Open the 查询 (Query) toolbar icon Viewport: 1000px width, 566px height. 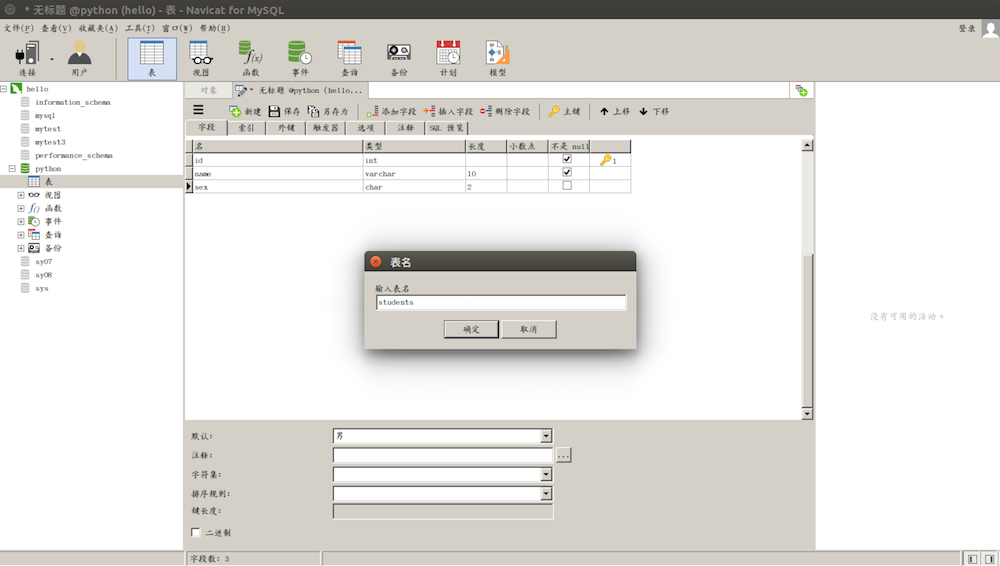349,58
